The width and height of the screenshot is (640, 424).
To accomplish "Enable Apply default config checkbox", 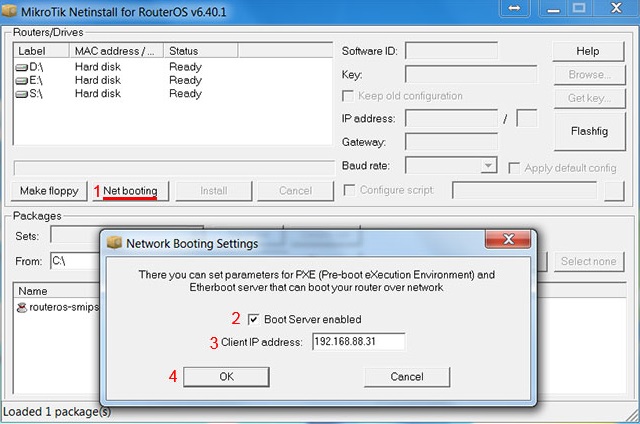I will tap(514, 168).
